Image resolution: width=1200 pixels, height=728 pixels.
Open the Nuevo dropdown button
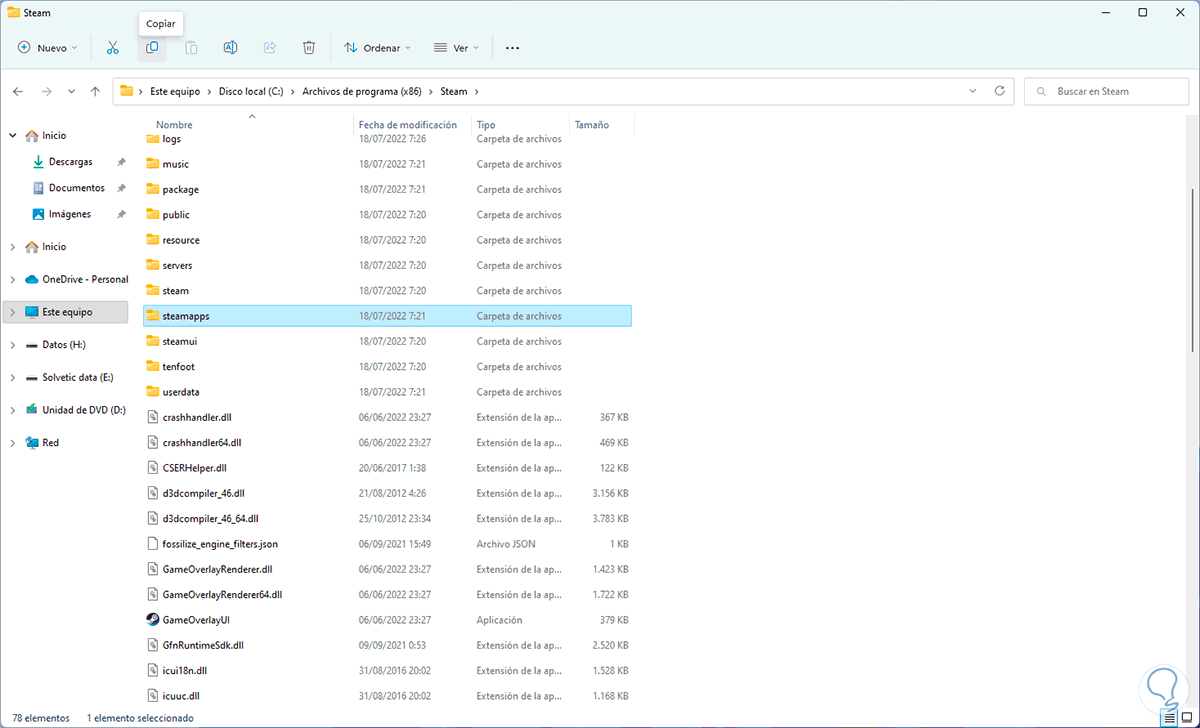(47, 47)
